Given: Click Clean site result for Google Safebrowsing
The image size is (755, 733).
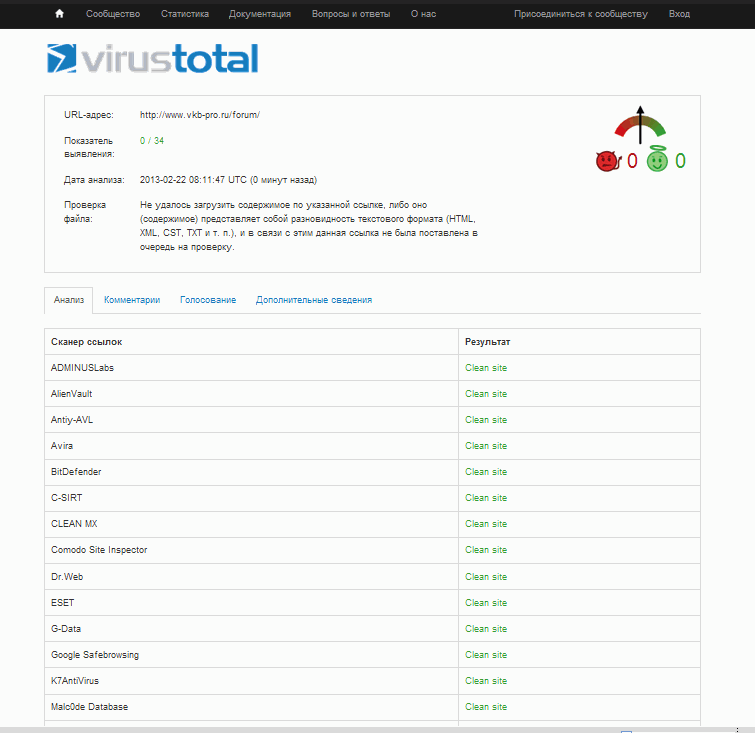Looking at the screenshot, I should (x=486, y=655).
